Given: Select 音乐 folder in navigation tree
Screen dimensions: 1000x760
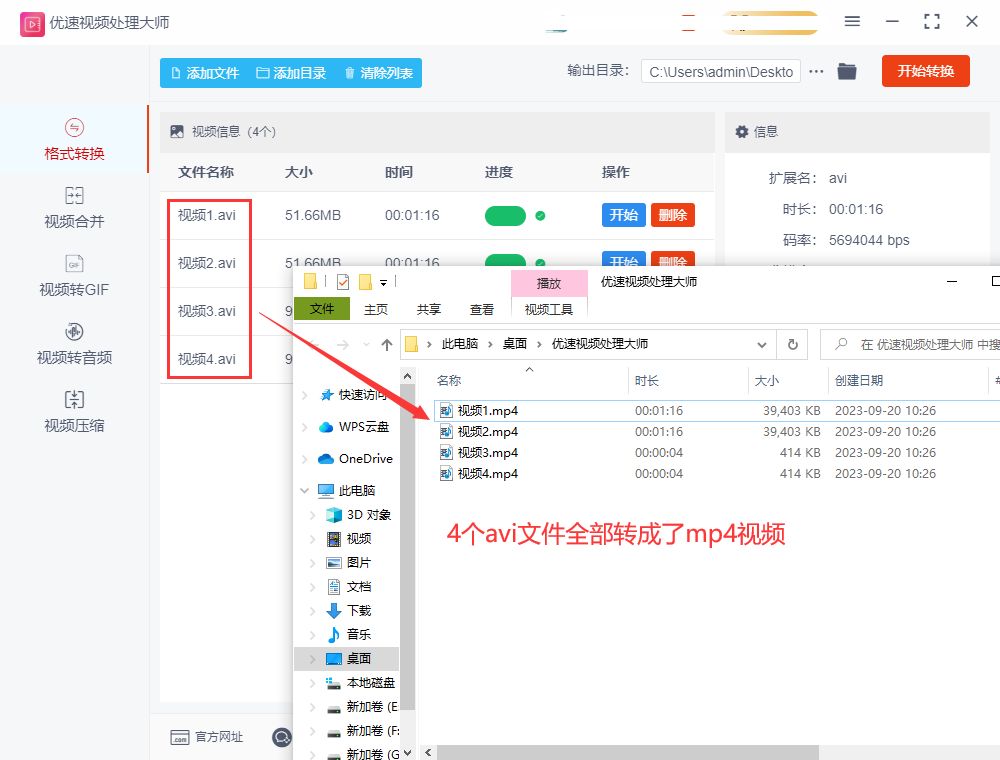Looking at the screenshot, I should tap(358, 634).
